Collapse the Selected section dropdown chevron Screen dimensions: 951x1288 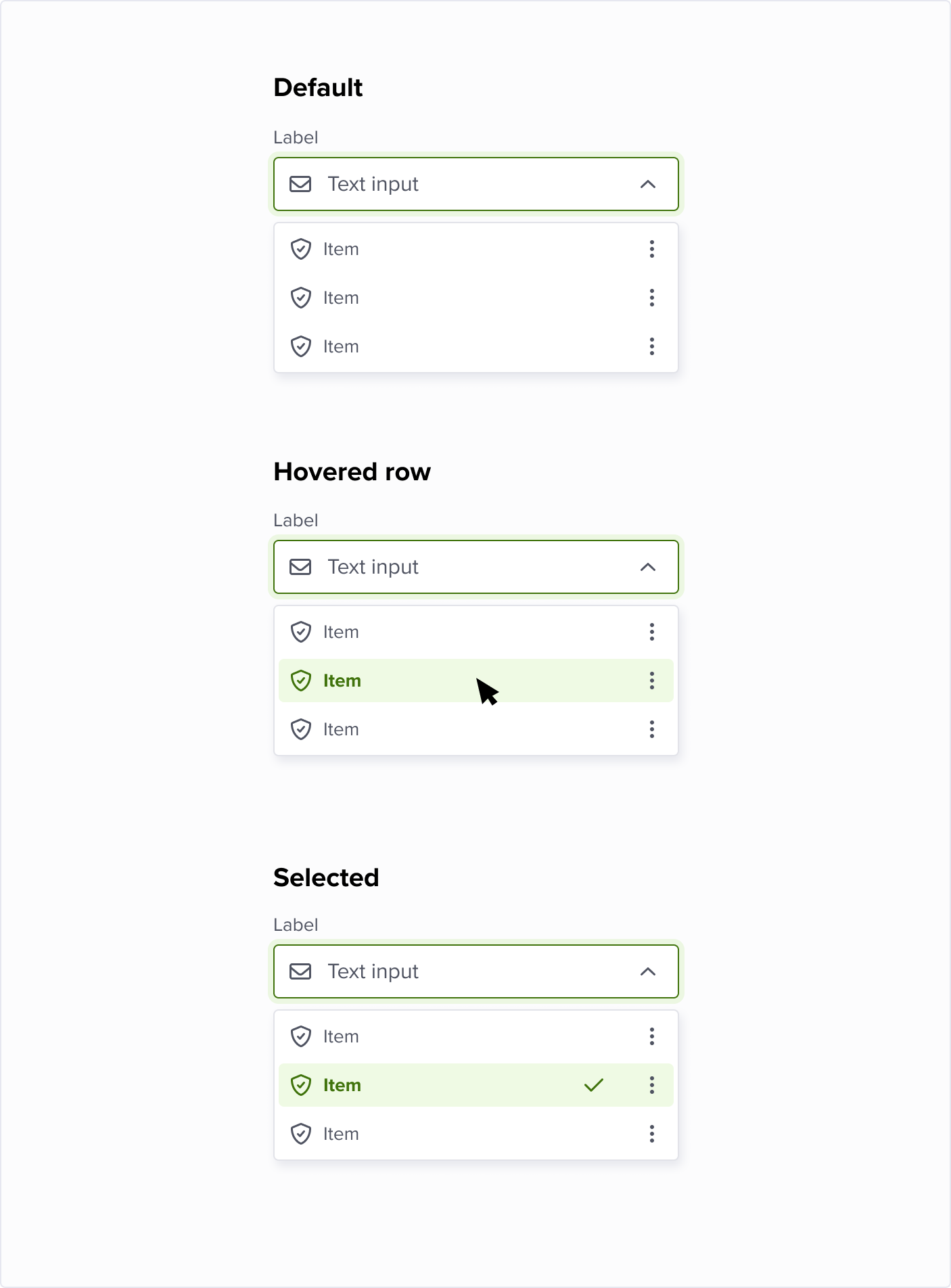648,971
